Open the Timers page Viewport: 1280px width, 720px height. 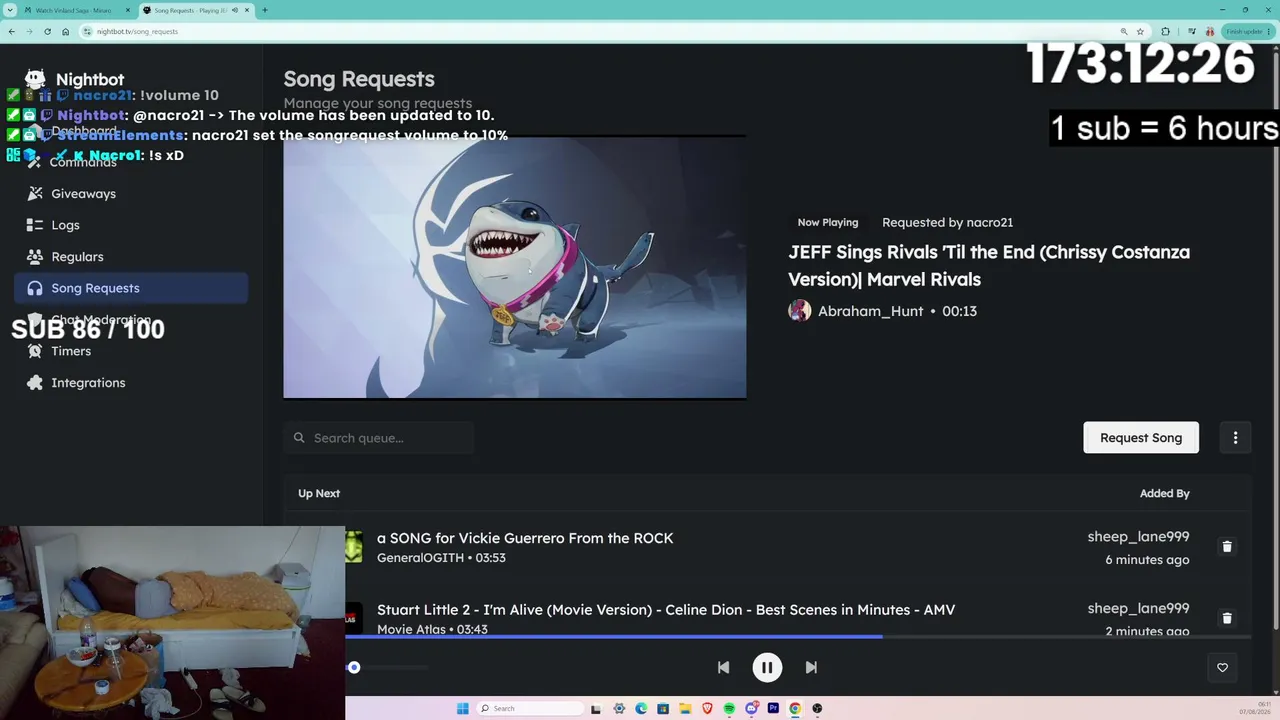(131, 351)
